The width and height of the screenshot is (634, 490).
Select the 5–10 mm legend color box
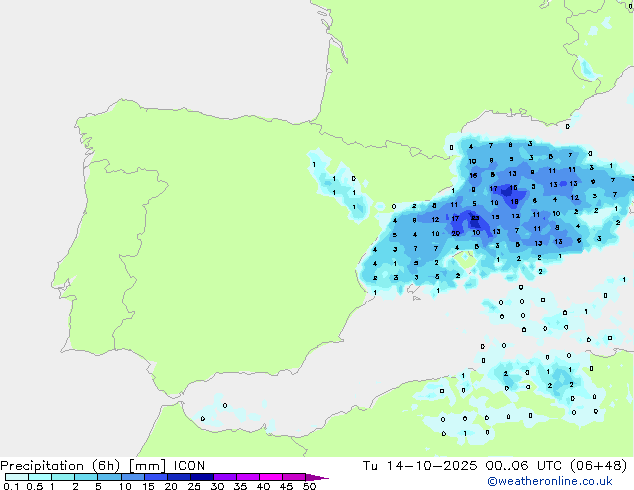point(109,477)
